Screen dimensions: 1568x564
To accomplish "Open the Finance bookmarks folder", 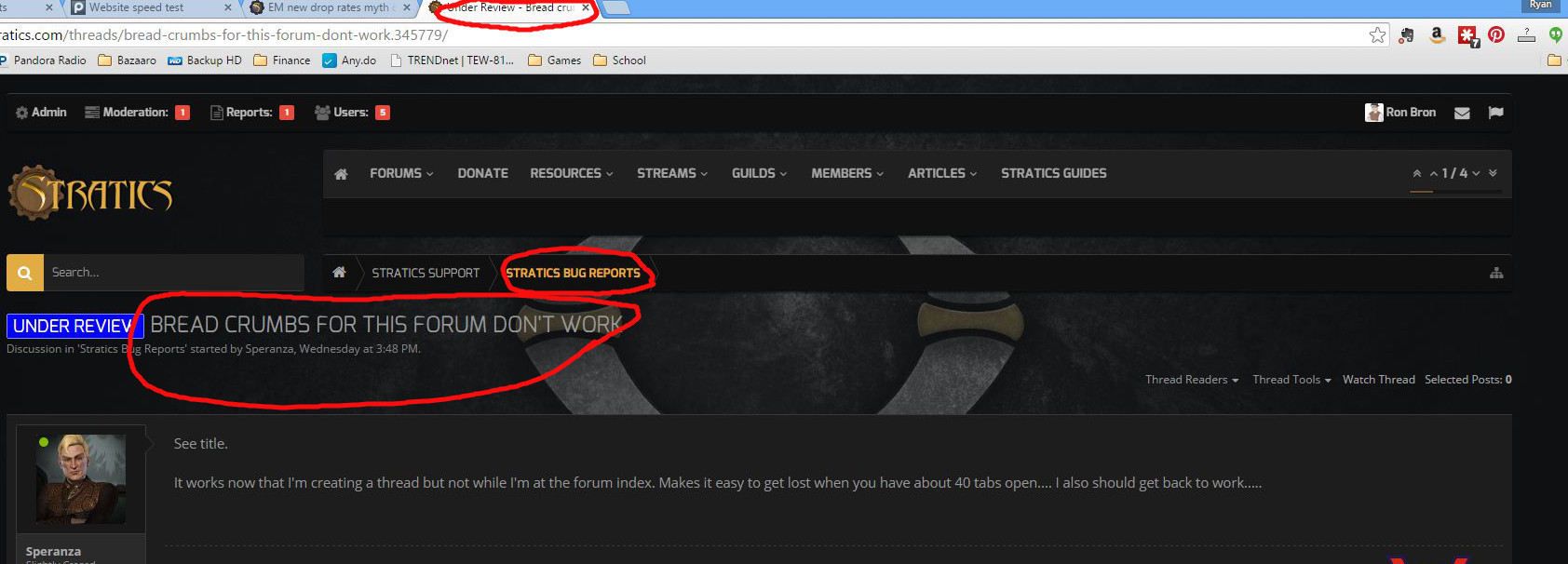I will click(x=282, y=60).
